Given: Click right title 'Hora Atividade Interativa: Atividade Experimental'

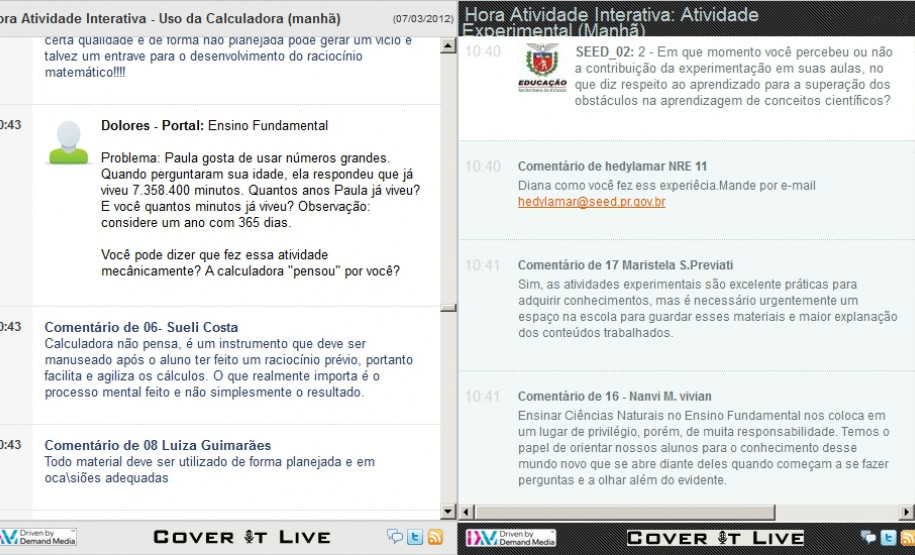Looking at the screenshot, I should 612,22.
